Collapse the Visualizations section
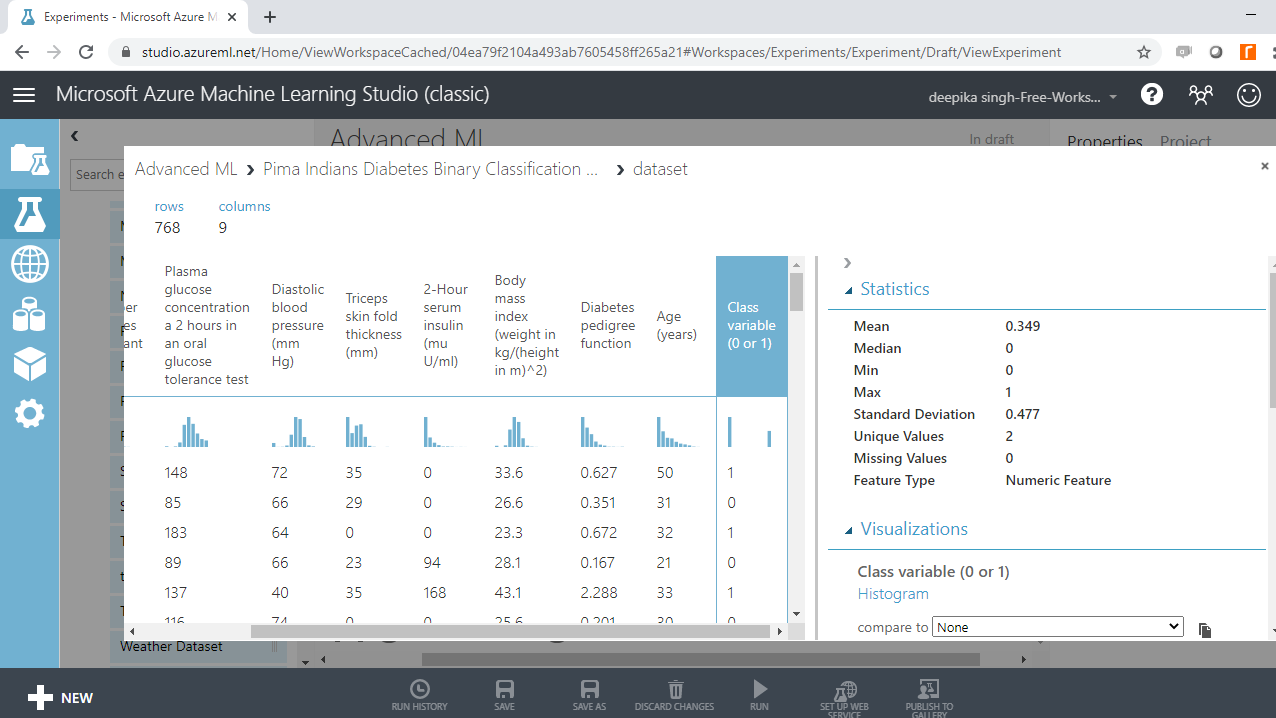The width and height of the screenshot is (1276, 718). click(849, 530)
